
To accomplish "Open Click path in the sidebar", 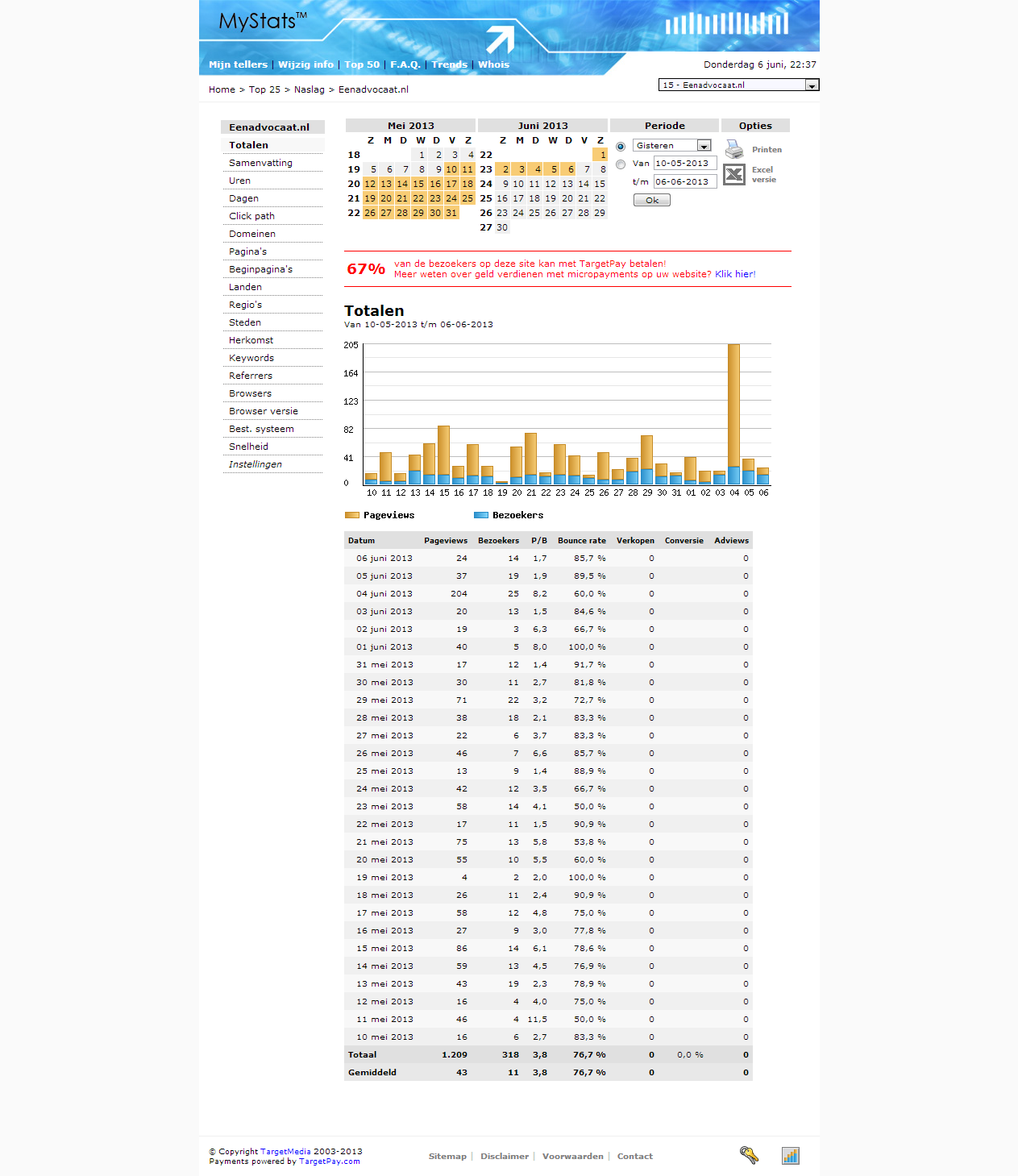I will tap(251, 216).
